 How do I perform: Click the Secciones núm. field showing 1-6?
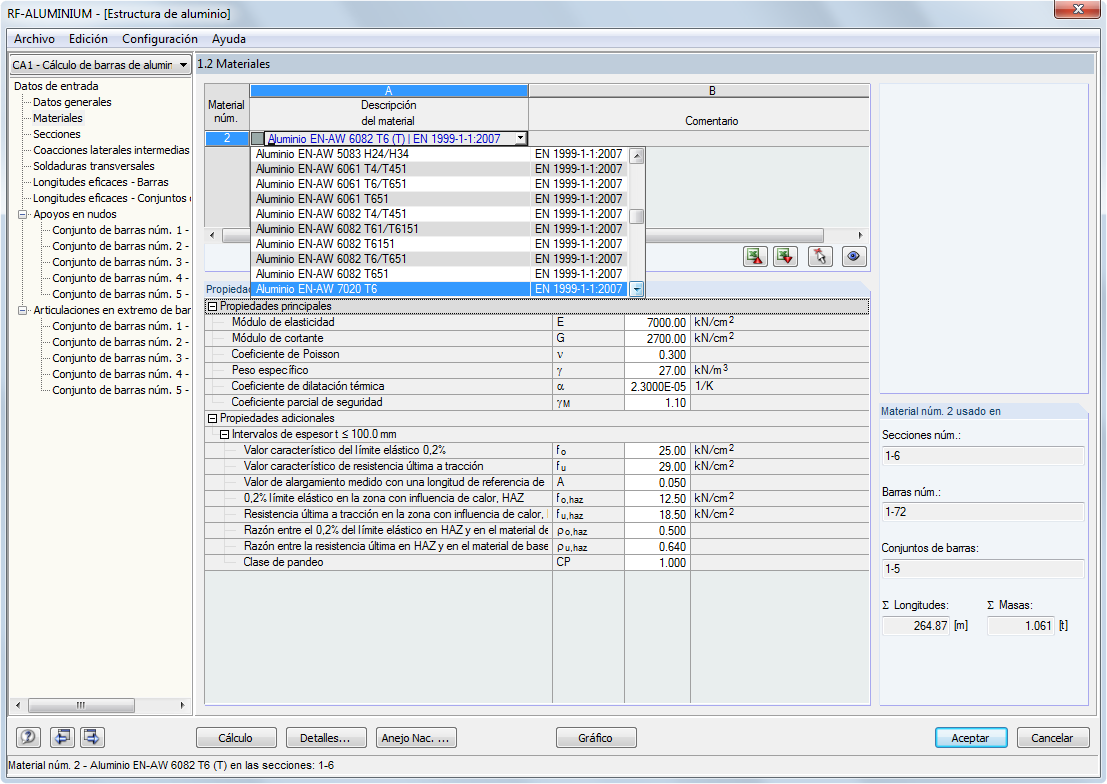(983, 456)
